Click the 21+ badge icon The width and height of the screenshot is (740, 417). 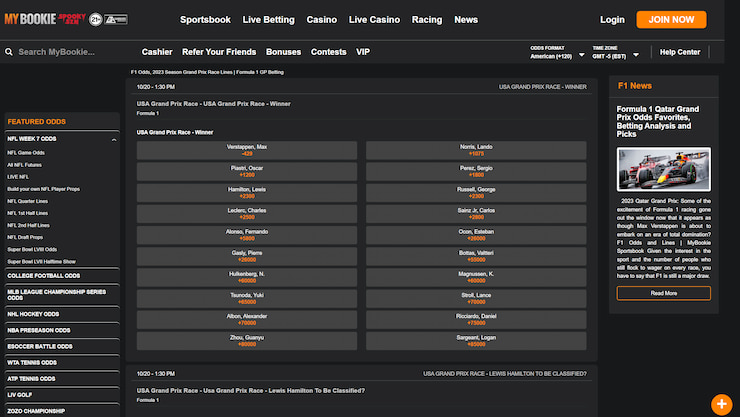[x=96, y=19]
